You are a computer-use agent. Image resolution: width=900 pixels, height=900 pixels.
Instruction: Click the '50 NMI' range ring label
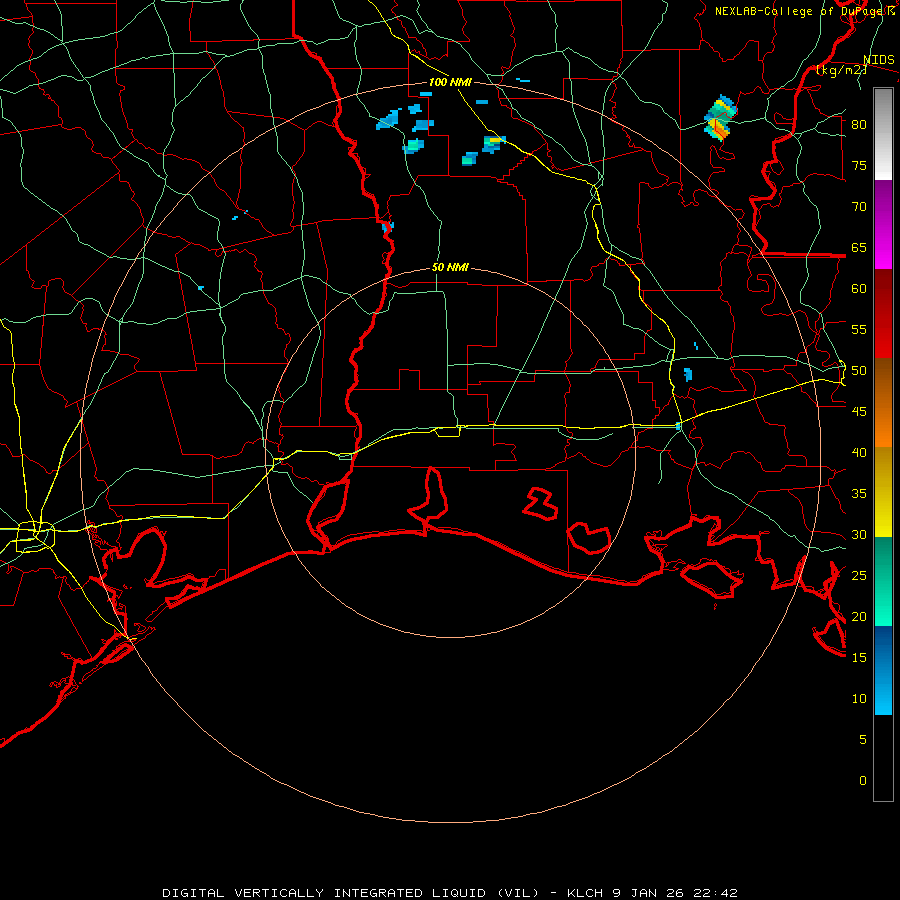click(450, 267)
